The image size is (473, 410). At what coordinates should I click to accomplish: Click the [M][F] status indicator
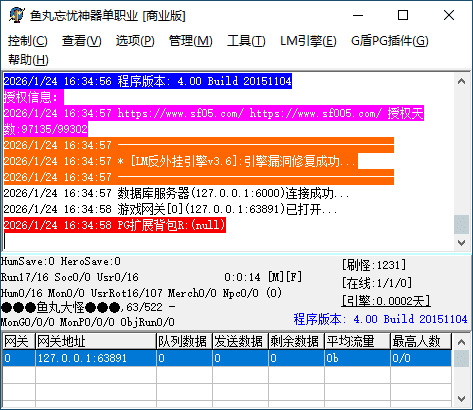pos(285,277)
